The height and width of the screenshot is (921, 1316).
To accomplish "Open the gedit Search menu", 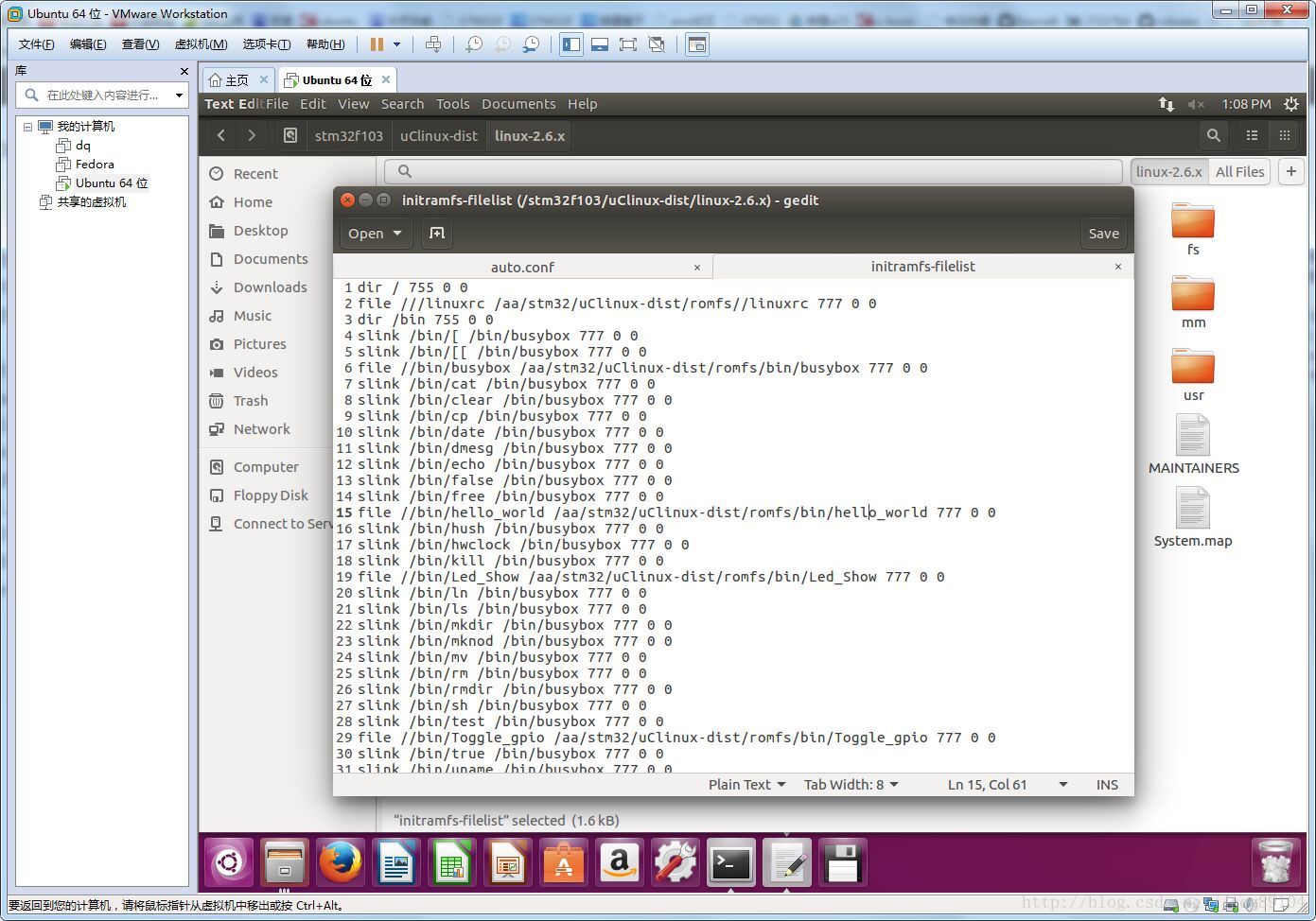I will click(402, 104).
